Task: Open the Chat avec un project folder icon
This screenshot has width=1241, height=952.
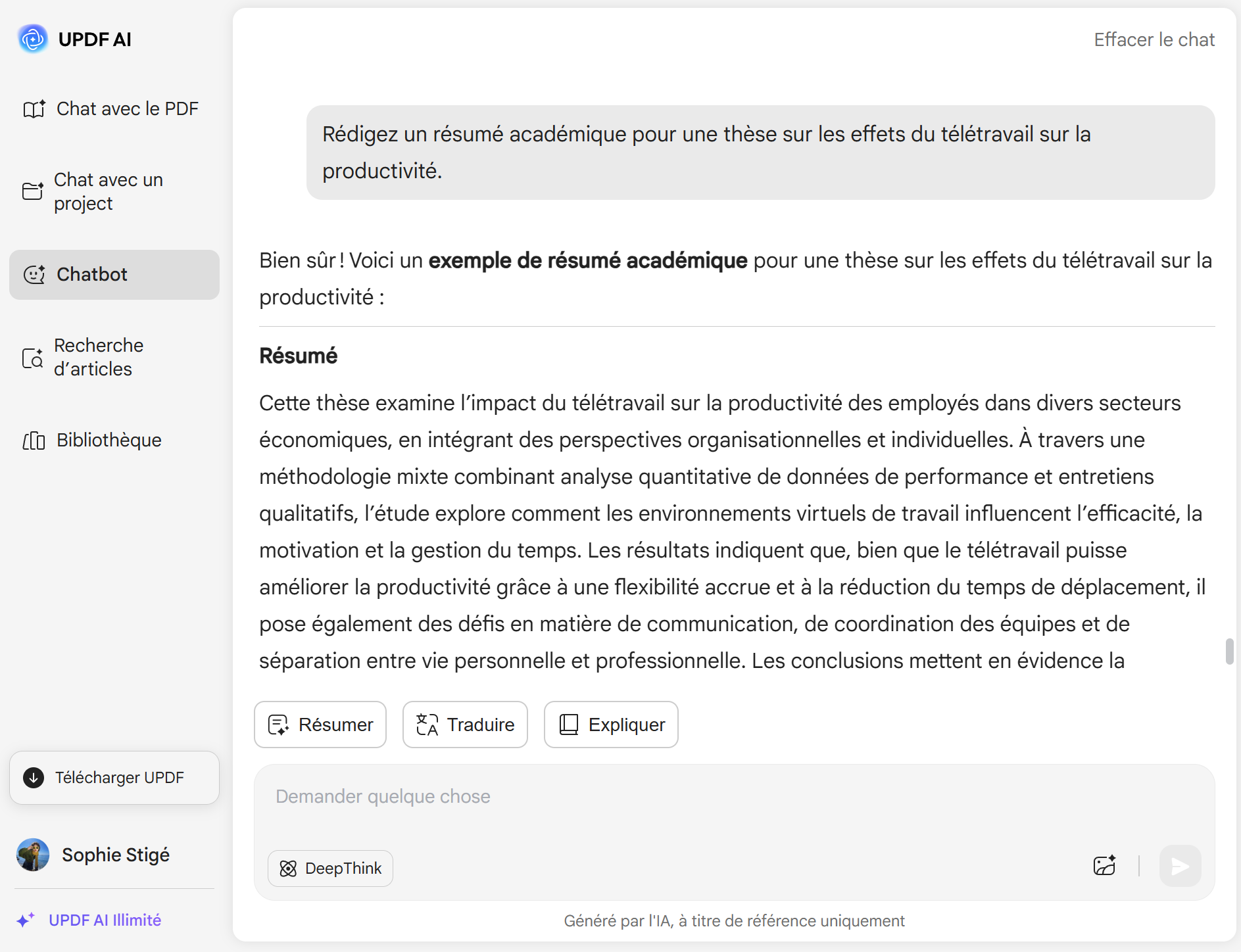Action: click(x=33, y=191)
